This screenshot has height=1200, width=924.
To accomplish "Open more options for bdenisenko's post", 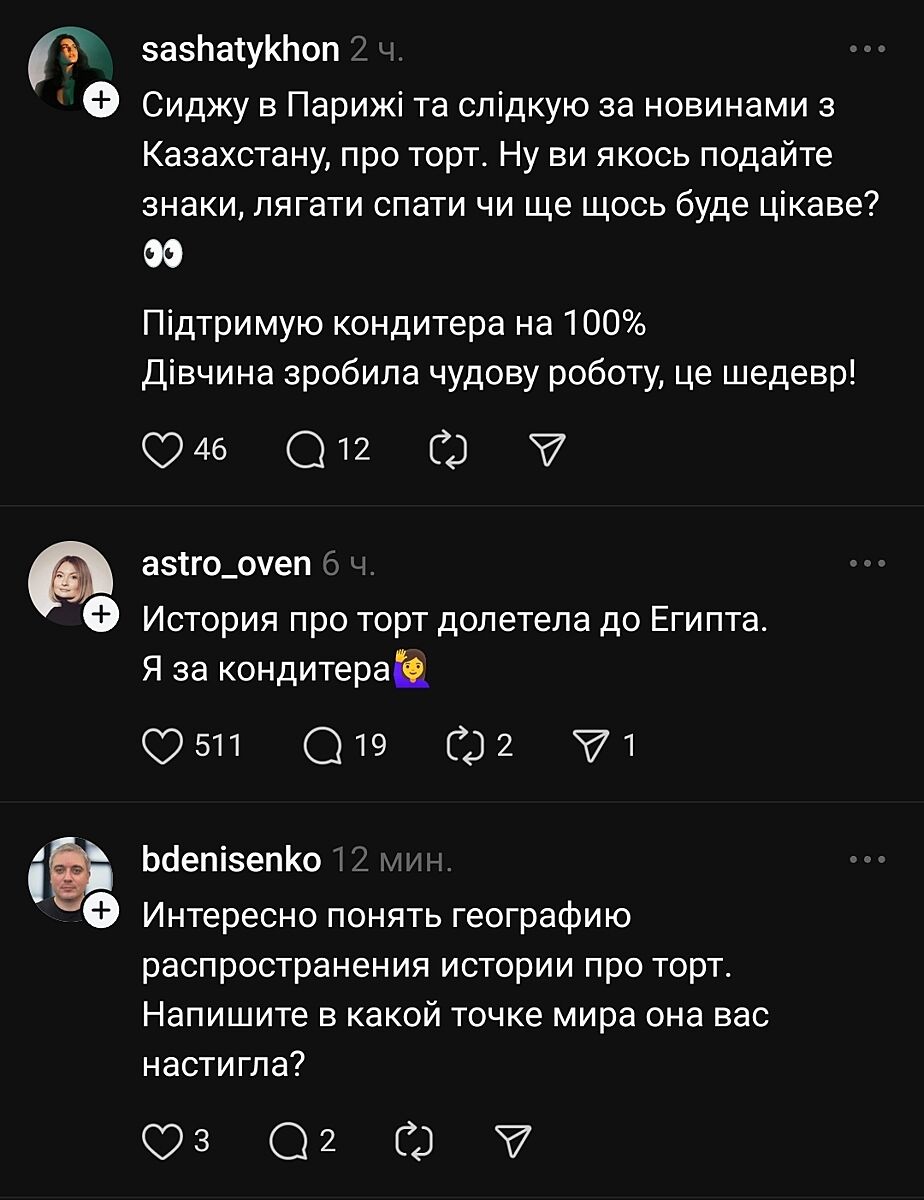I will 866,859.
